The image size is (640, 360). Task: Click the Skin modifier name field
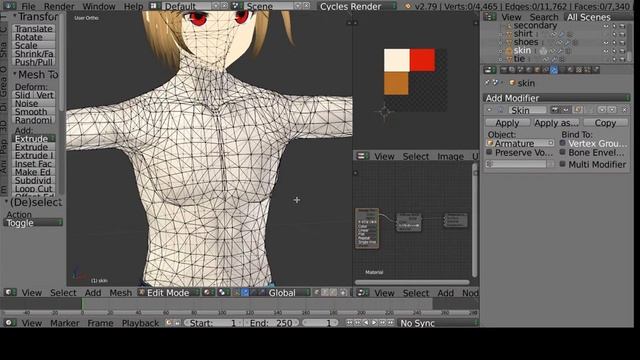click(527, 110)
